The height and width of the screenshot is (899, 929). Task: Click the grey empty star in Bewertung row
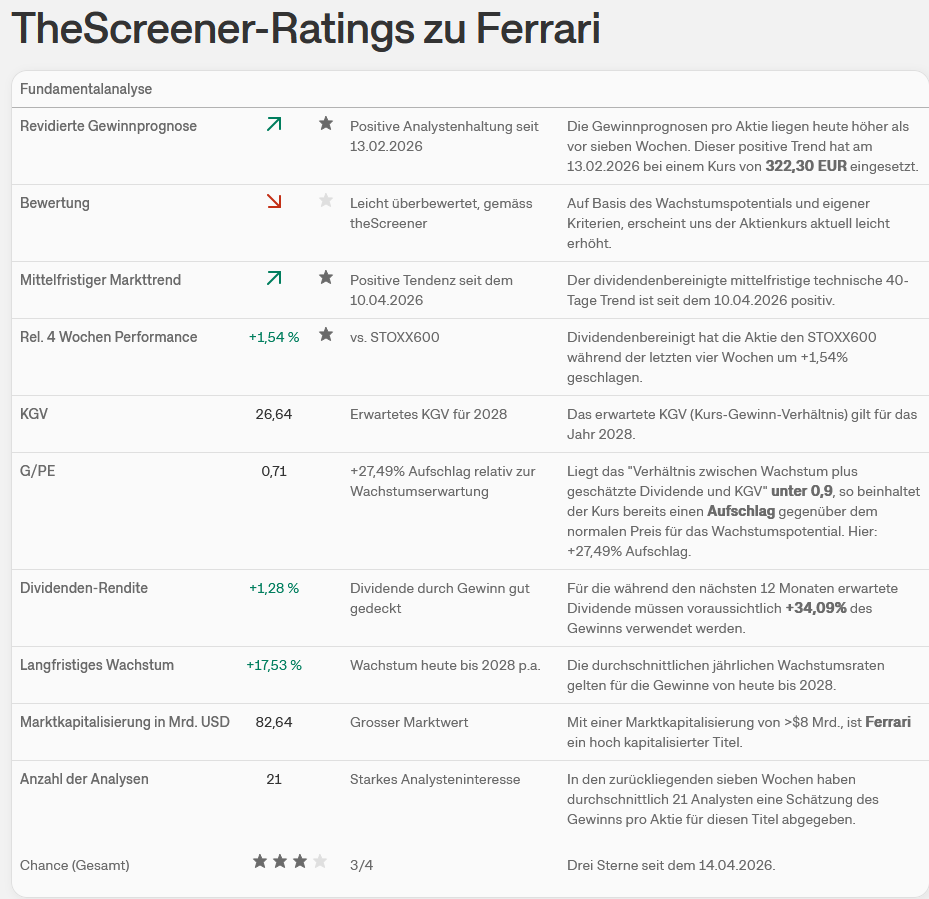(326, 201)
